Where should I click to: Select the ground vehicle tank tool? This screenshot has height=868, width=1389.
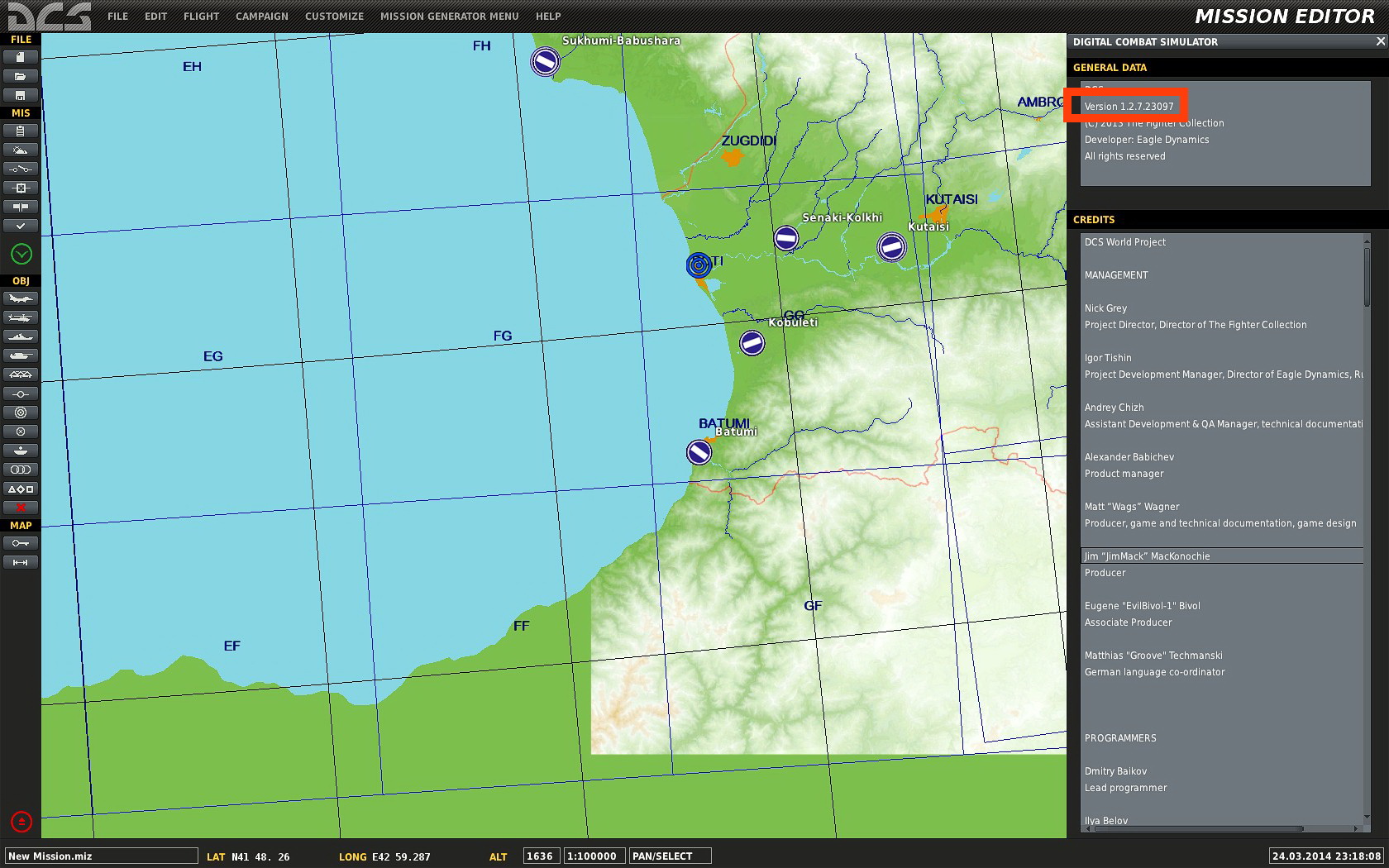point(21,355)
